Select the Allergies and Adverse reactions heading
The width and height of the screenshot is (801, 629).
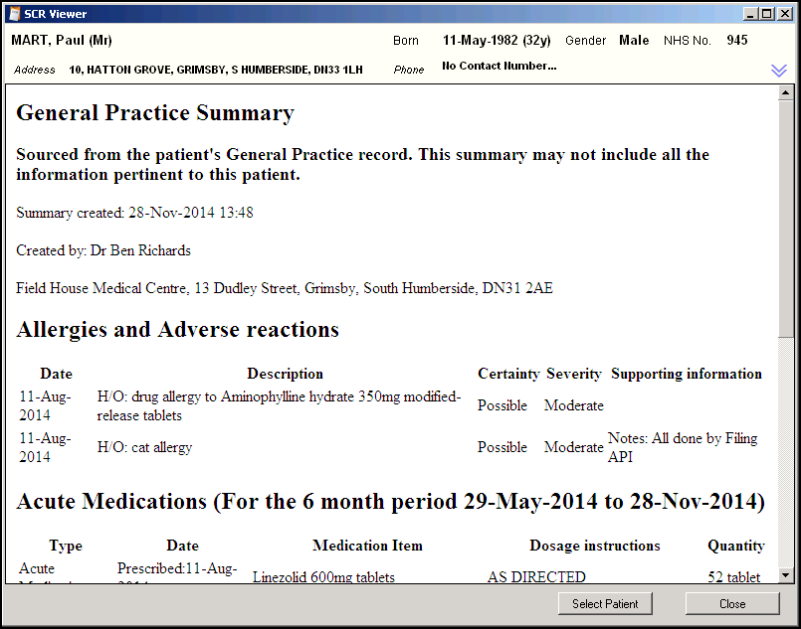pyautogui.click(x=177, y=330)
